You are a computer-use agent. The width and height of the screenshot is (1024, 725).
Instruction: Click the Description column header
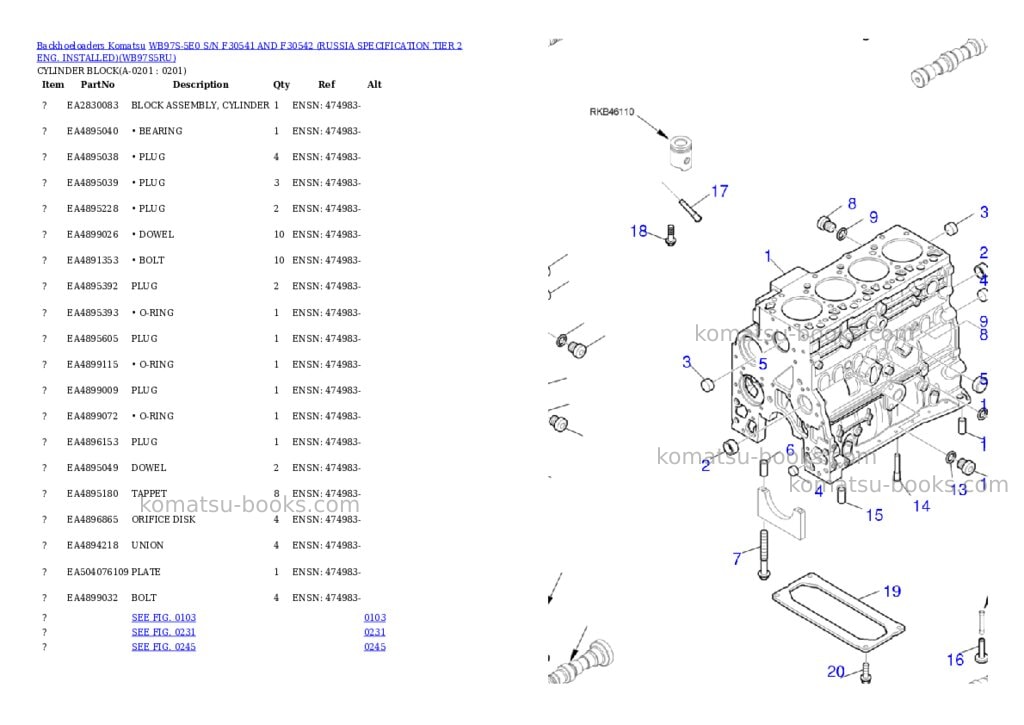tap(200, 84)
